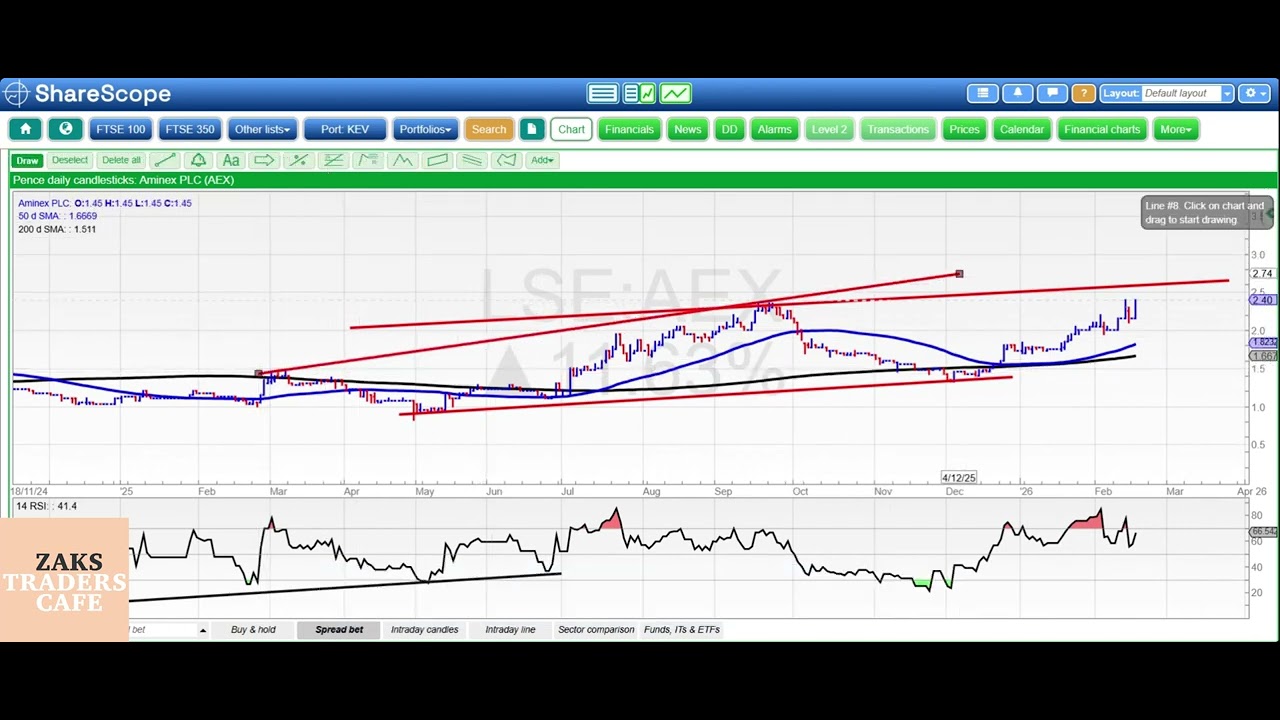
Task: Click the 200 d SMA legend value
Action: pyautogui.click(x=57, y=229)
